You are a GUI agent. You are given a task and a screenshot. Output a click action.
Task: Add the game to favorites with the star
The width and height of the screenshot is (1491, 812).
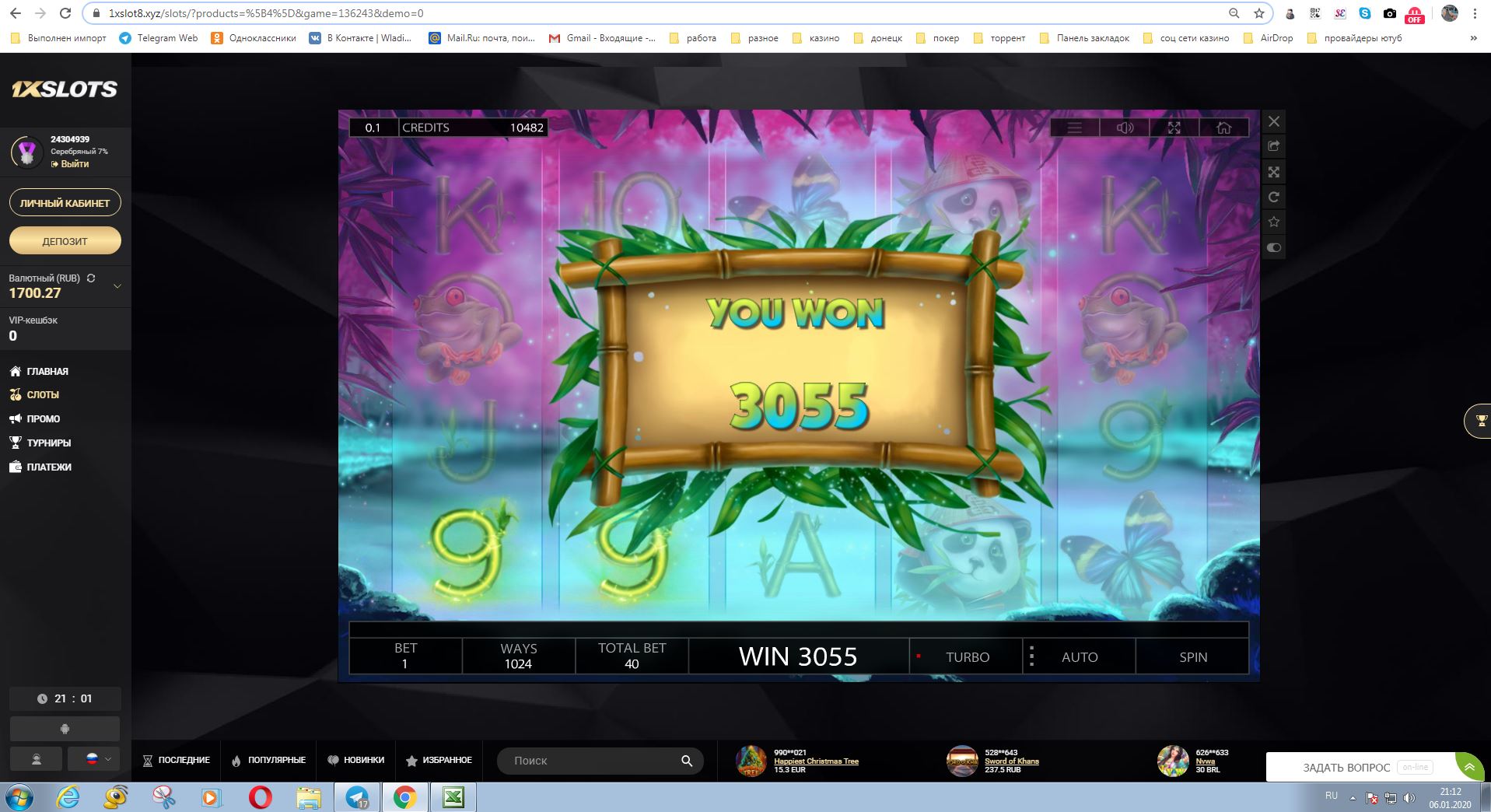[1273, 222]
